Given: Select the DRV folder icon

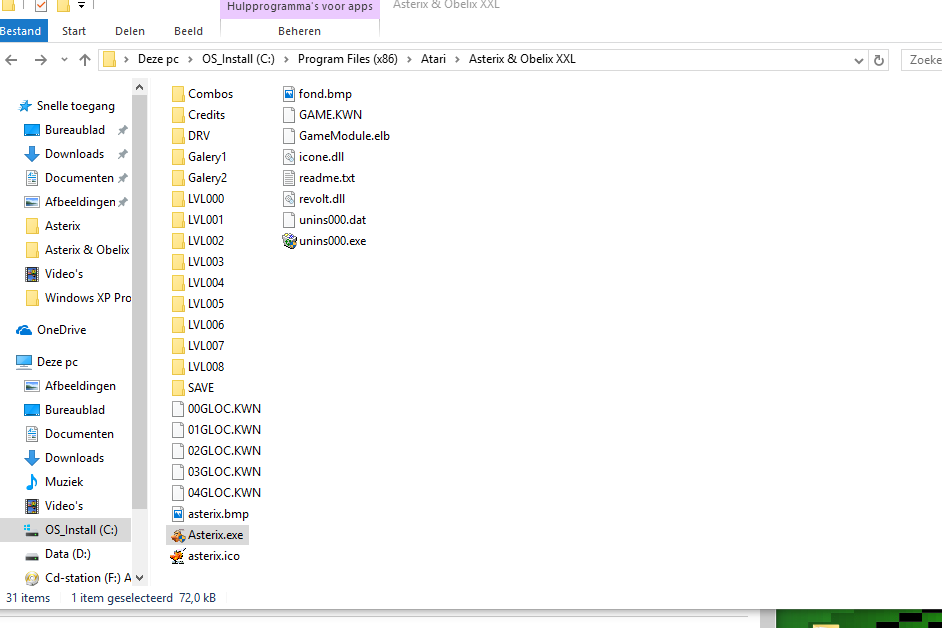Looking at the screenshot, I should [x=178, y=136].
